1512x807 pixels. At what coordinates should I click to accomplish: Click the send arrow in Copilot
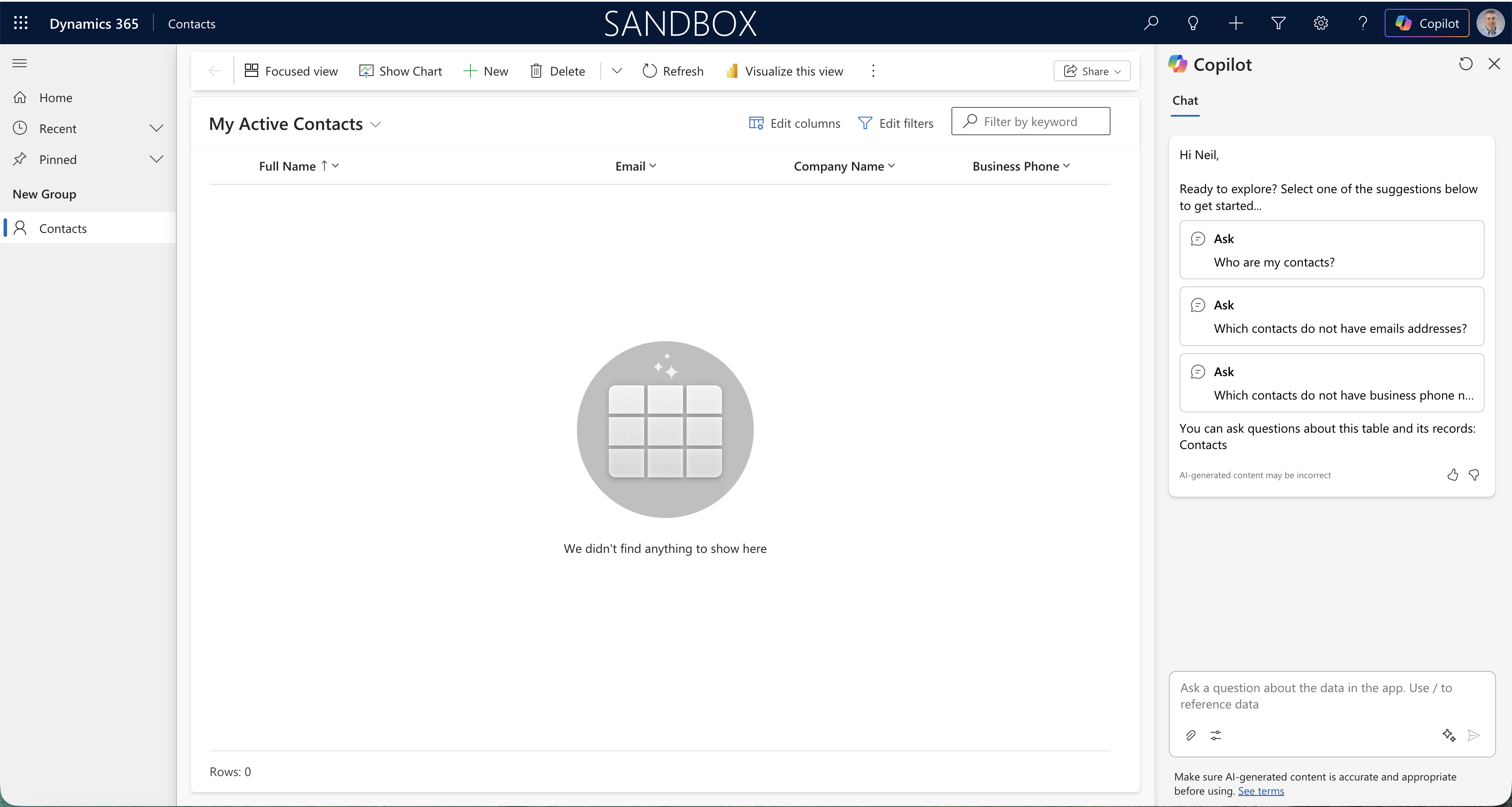coord(1473,735)
